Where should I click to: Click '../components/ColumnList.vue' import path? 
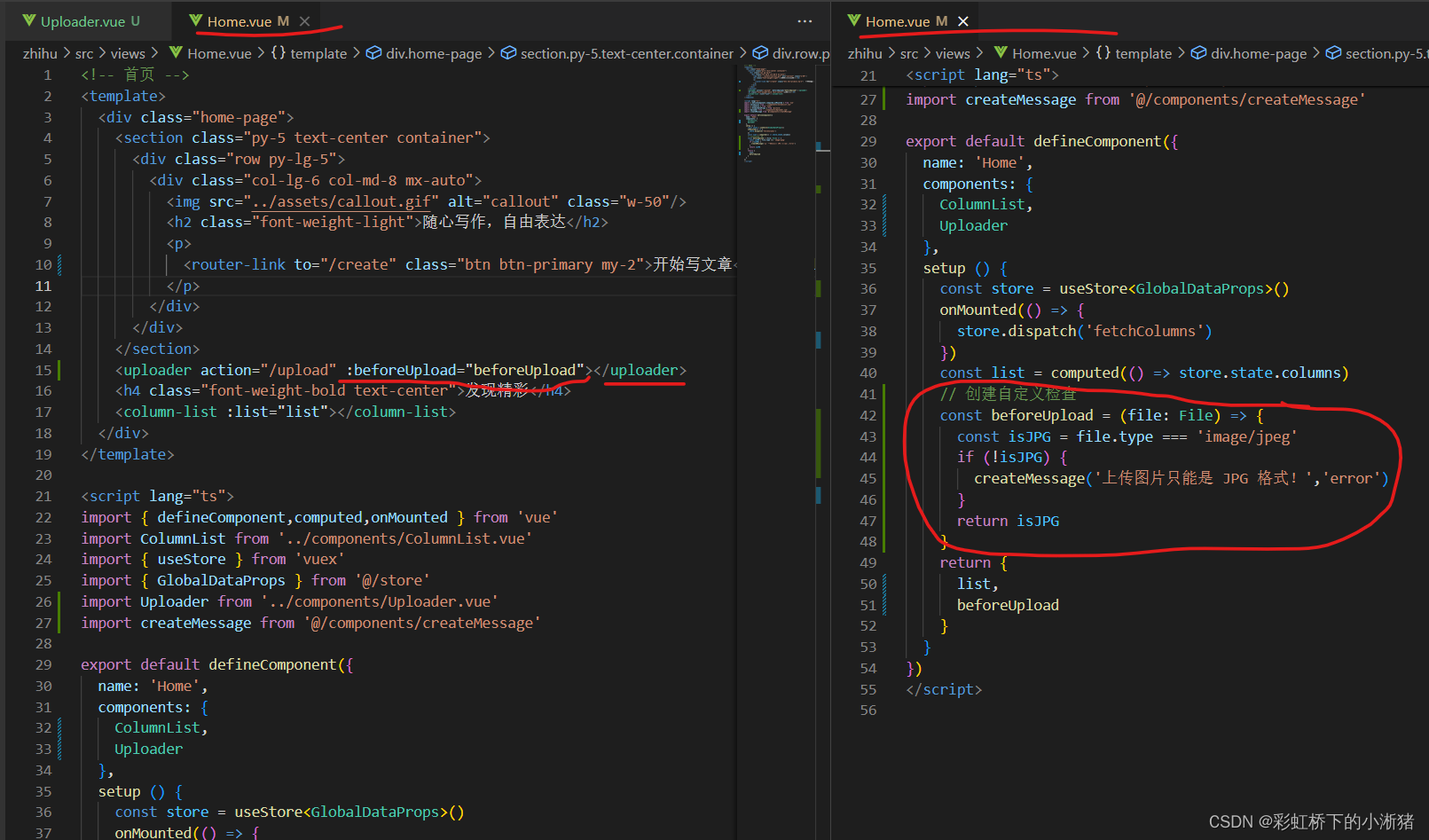click(x=405, y=538)
